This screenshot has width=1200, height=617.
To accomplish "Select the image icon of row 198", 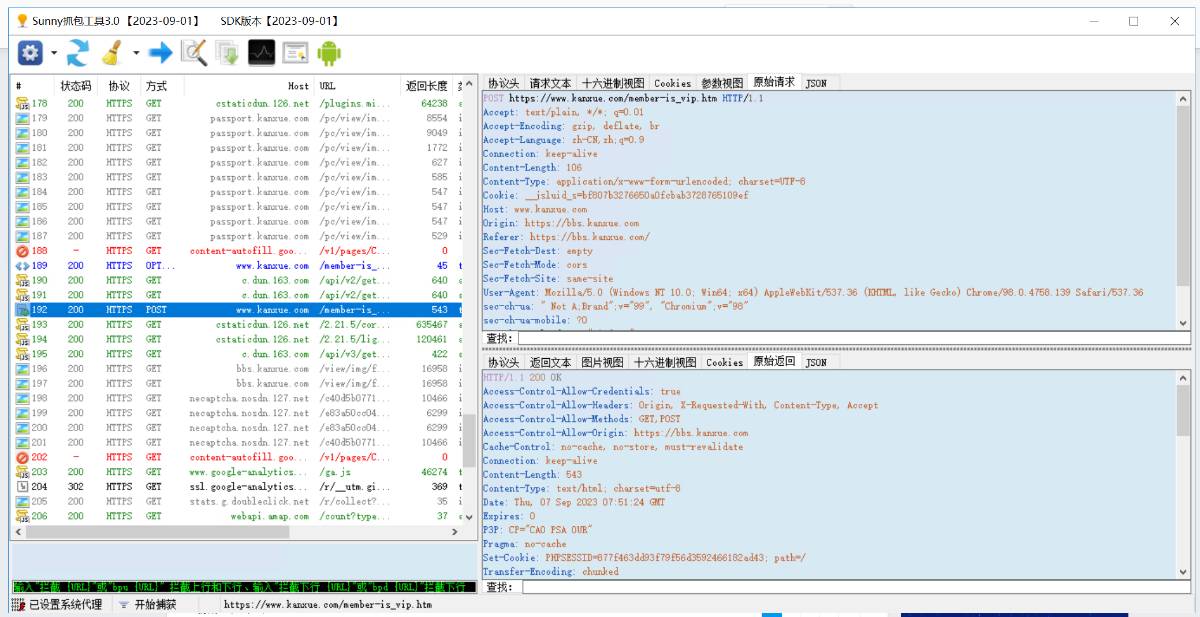I will [x=22, y=398].
